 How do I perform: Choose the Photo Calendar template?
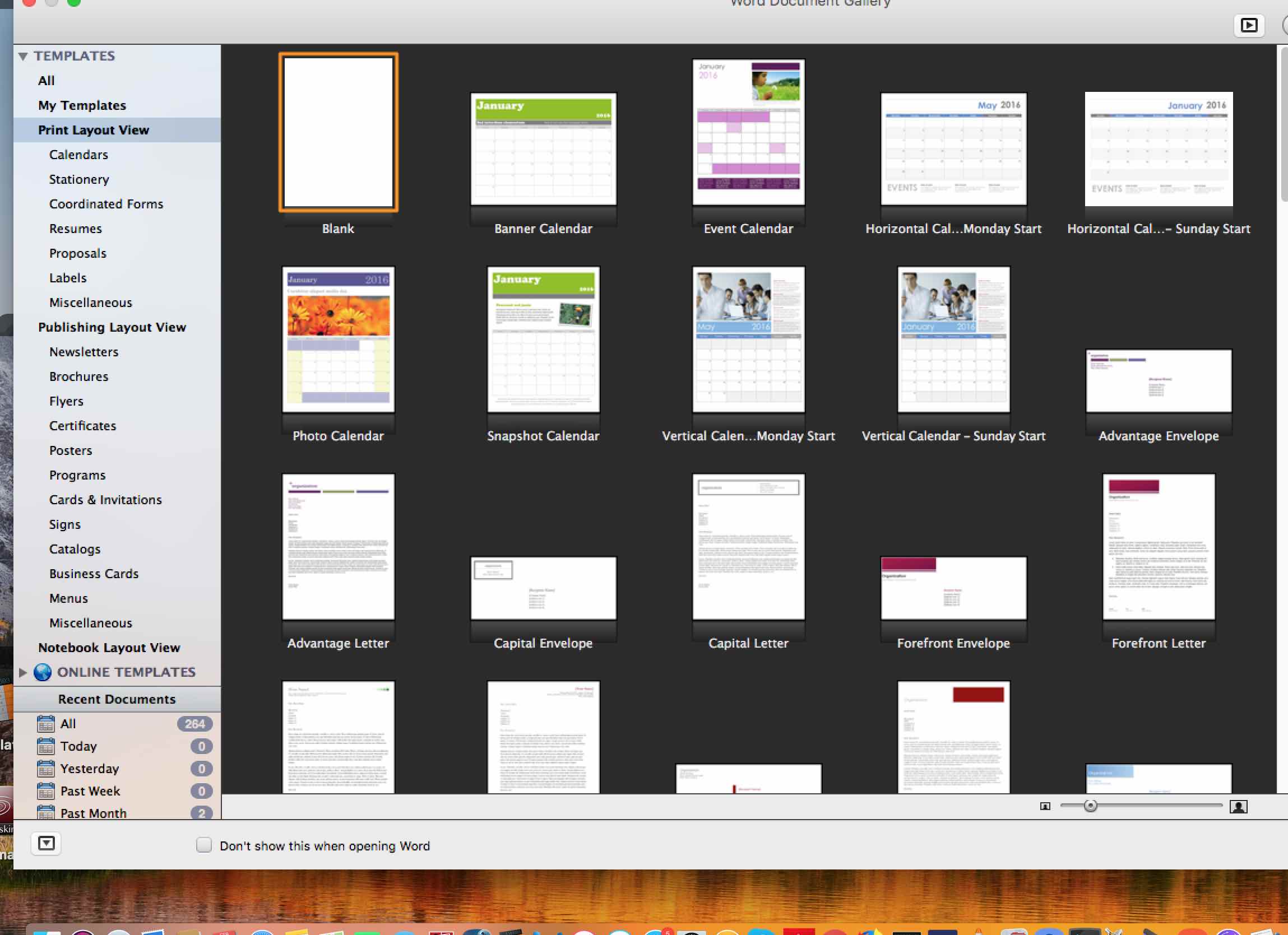click(338, 339)
